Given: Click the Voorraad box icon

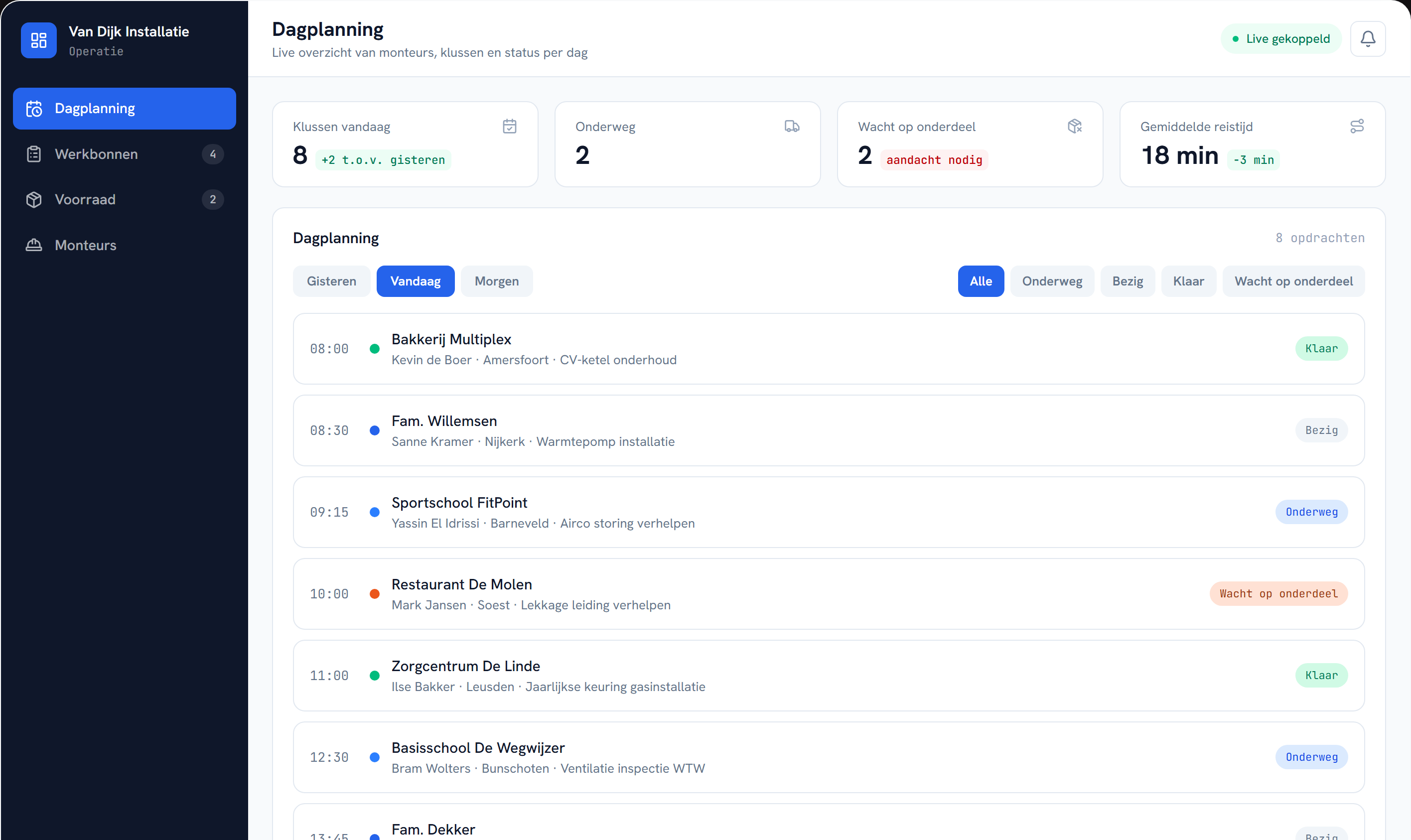Looking at the screenshot, I should [34, 199].
